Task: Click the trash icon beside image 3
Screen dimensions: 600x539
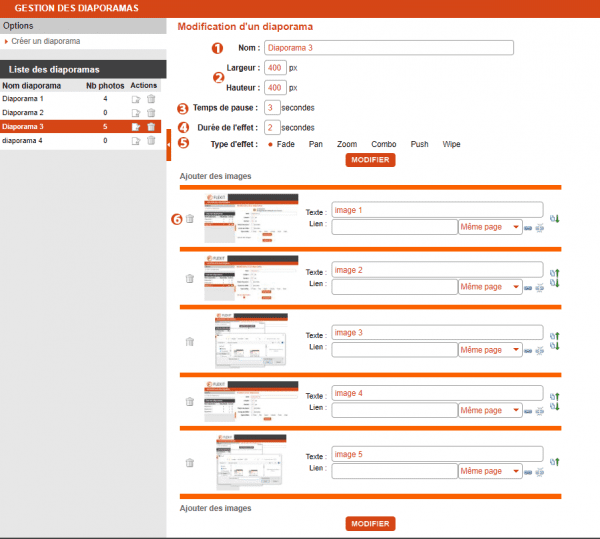Action: pos(189,342)
